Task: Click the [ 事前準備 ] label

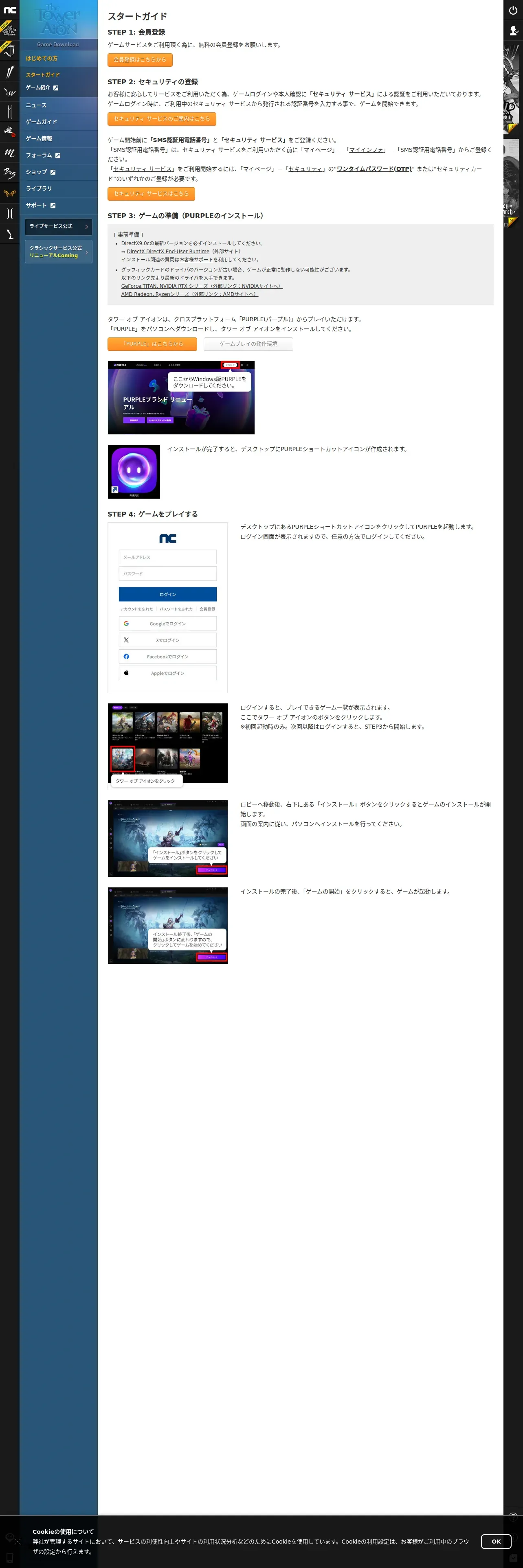Action: 128,234
